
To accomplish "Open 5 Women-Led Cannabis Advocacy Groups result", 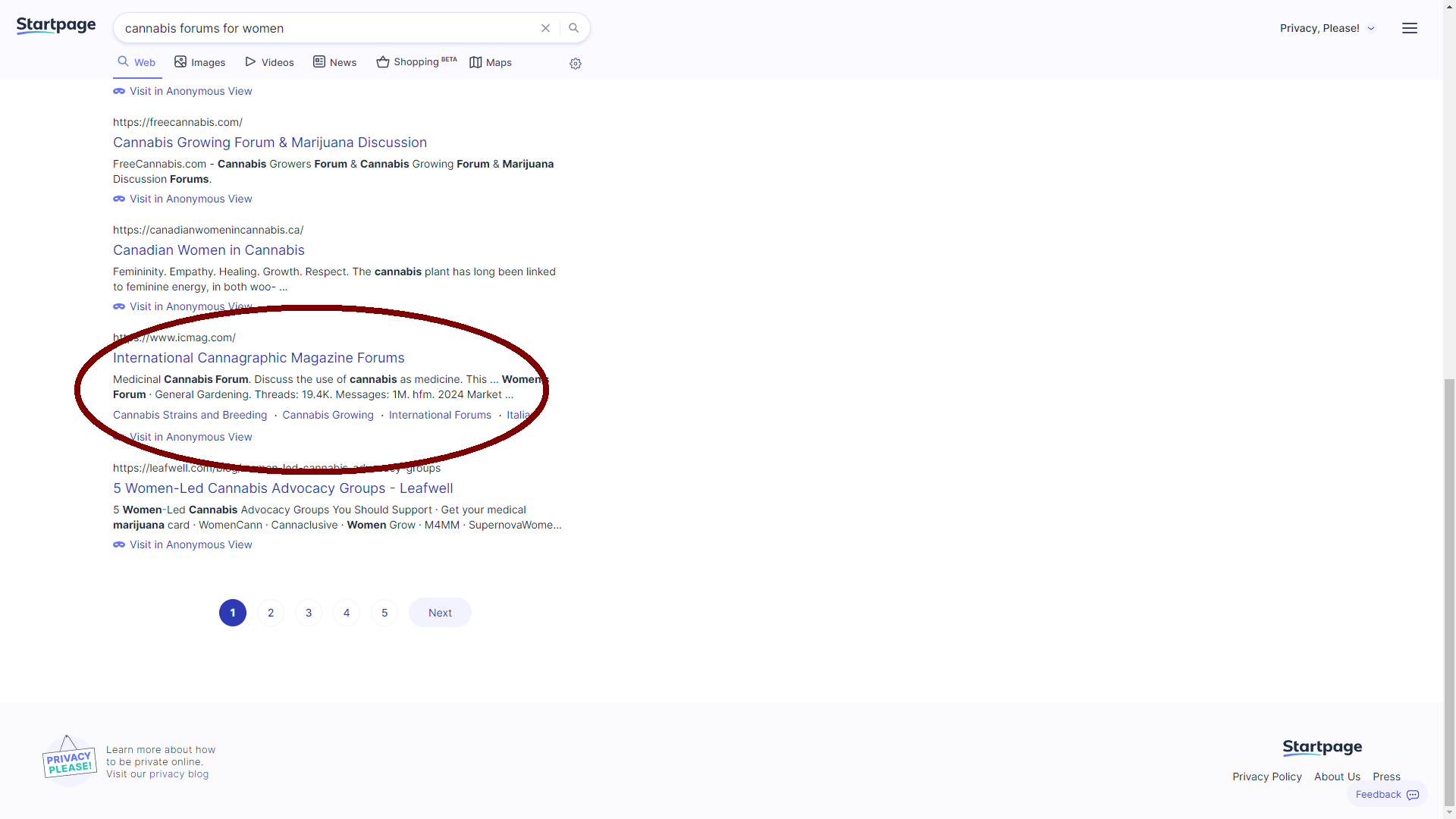I will 283,488.
